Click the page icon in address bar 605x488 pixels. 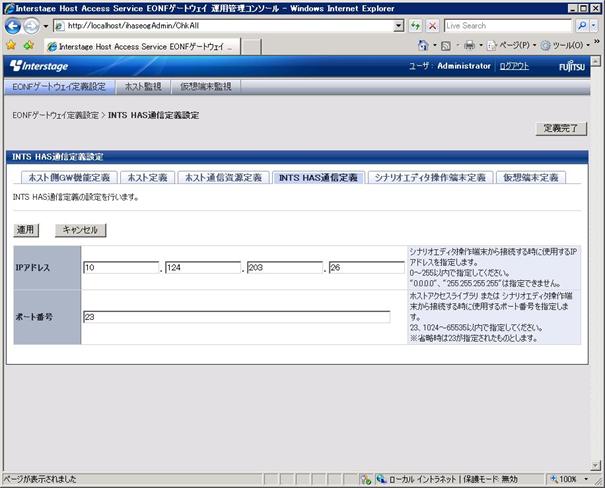[59, 26]
